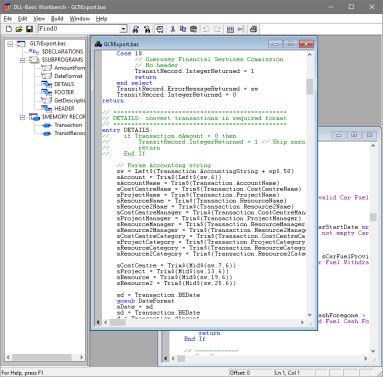Collapse the $SUBPROGRAMS tree node
Screen dimensions: 383x377
[22, 60]
